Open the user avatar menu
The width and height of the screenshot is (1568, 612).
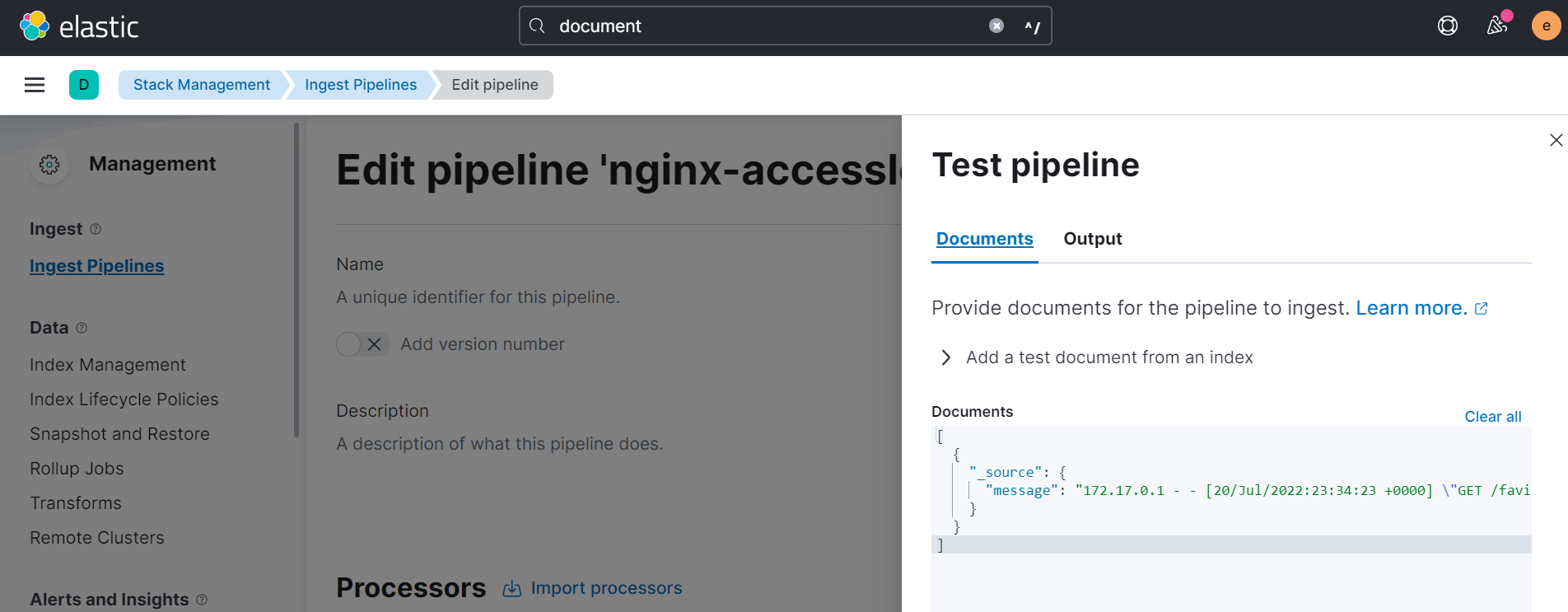click(x=1546, y=26)
